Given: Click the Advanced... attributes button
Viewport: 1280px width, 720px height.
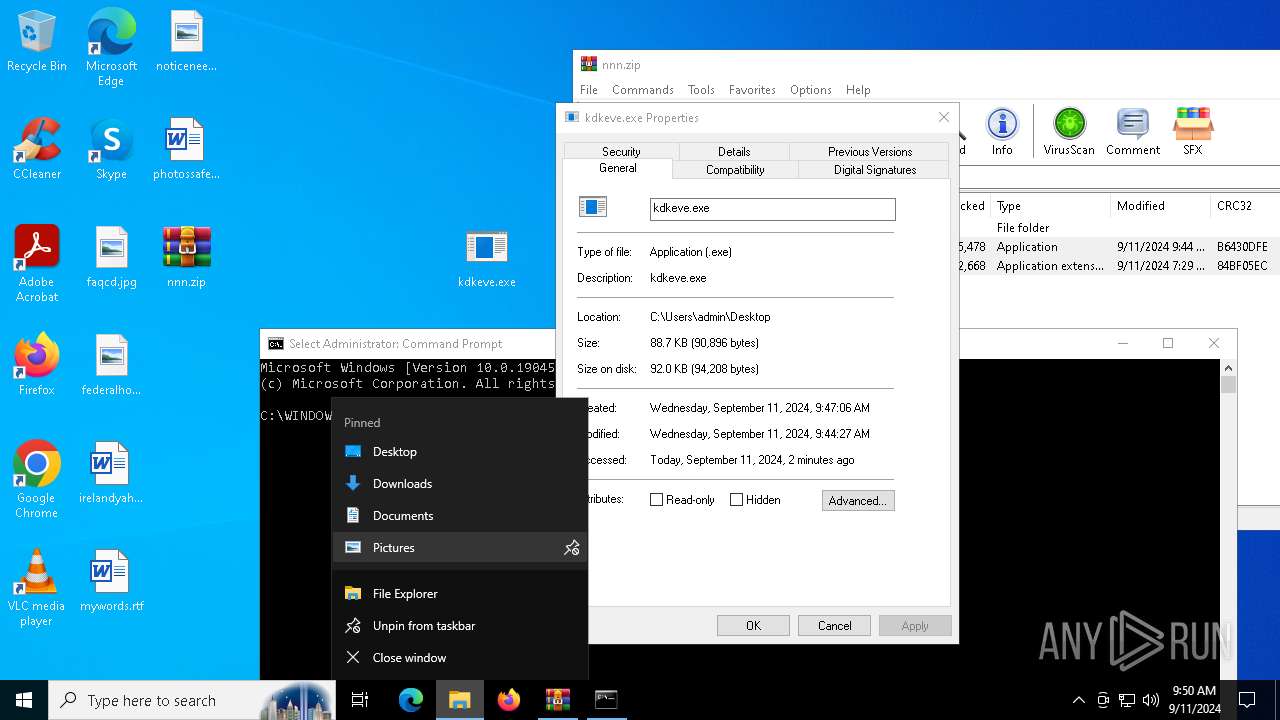Looking at the screenshot, I should (858, 500).
